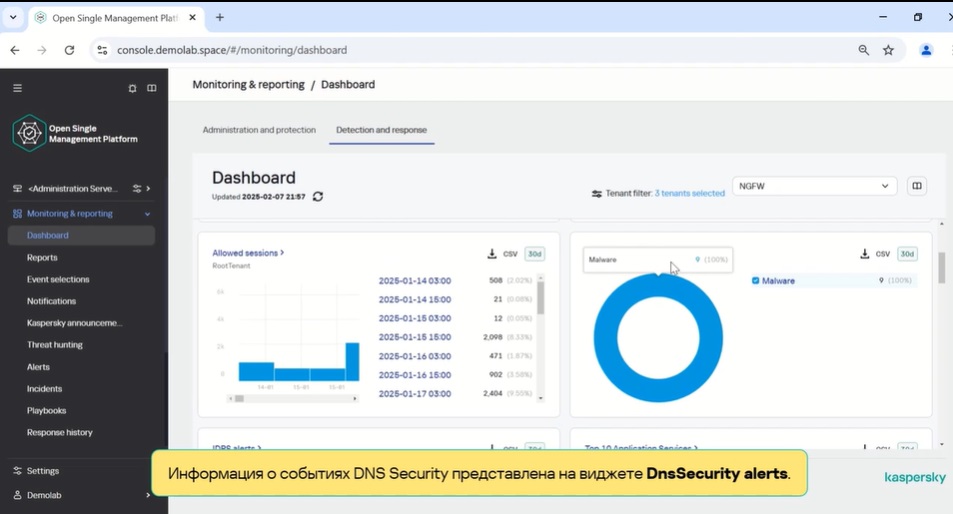Open Response history
Viewport: 953px width, 514px height.
pyautogui.click(x=60, y=433)
